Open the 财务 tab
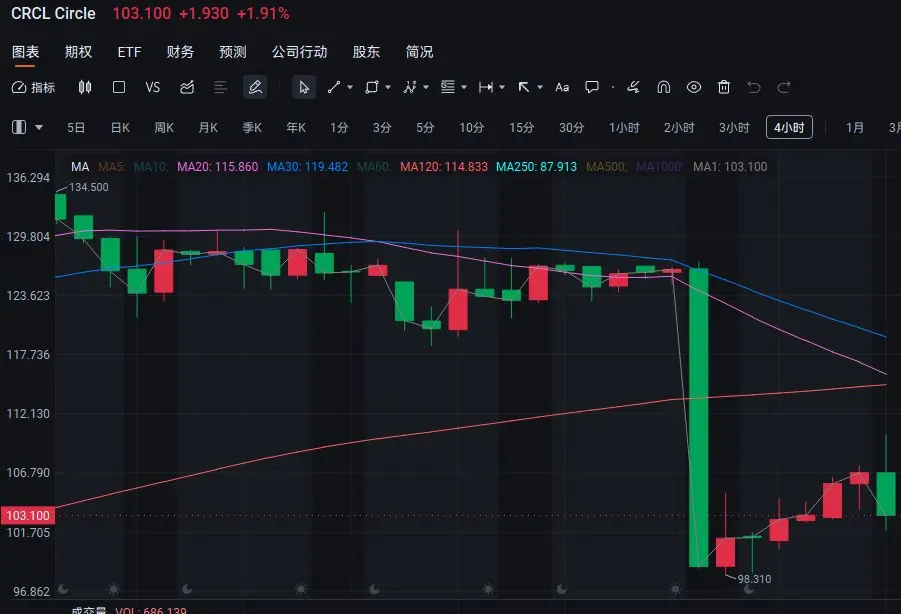The height and width of the screenshot is (614, 901). point(180,52)
